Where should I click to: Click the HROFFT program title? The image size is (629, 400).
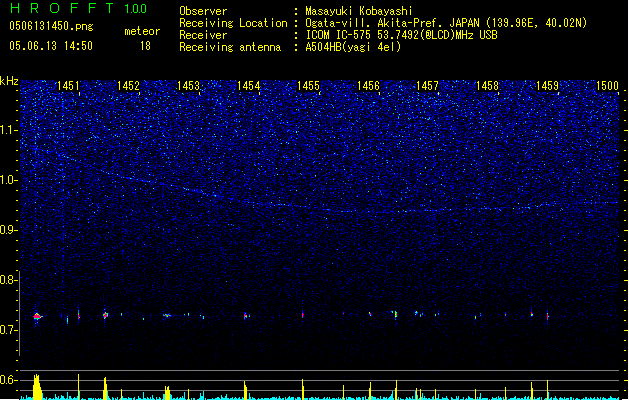coord(59,10)
